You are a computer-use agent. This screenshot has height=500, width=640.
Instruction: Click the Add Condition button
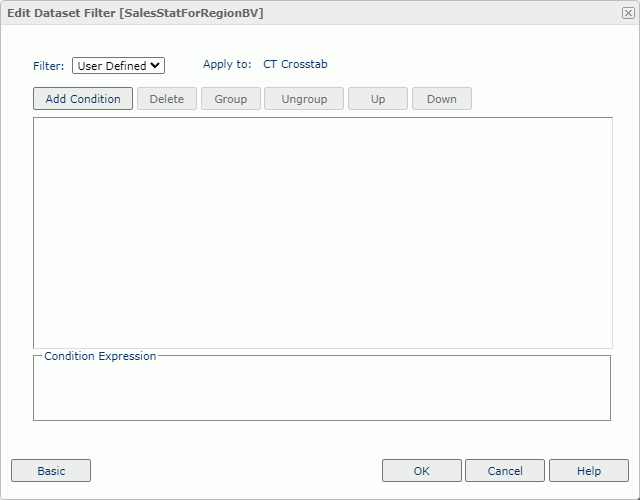83,99
